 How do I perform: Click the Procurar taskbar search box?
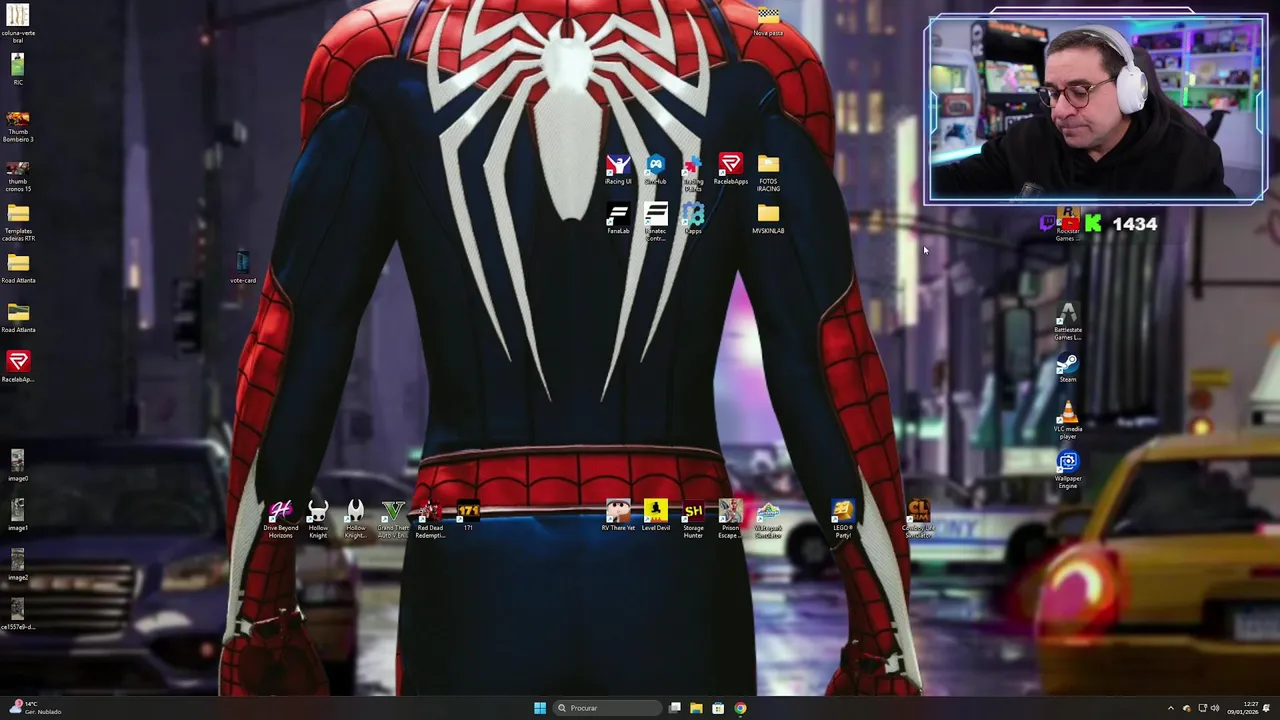[608, 708]
